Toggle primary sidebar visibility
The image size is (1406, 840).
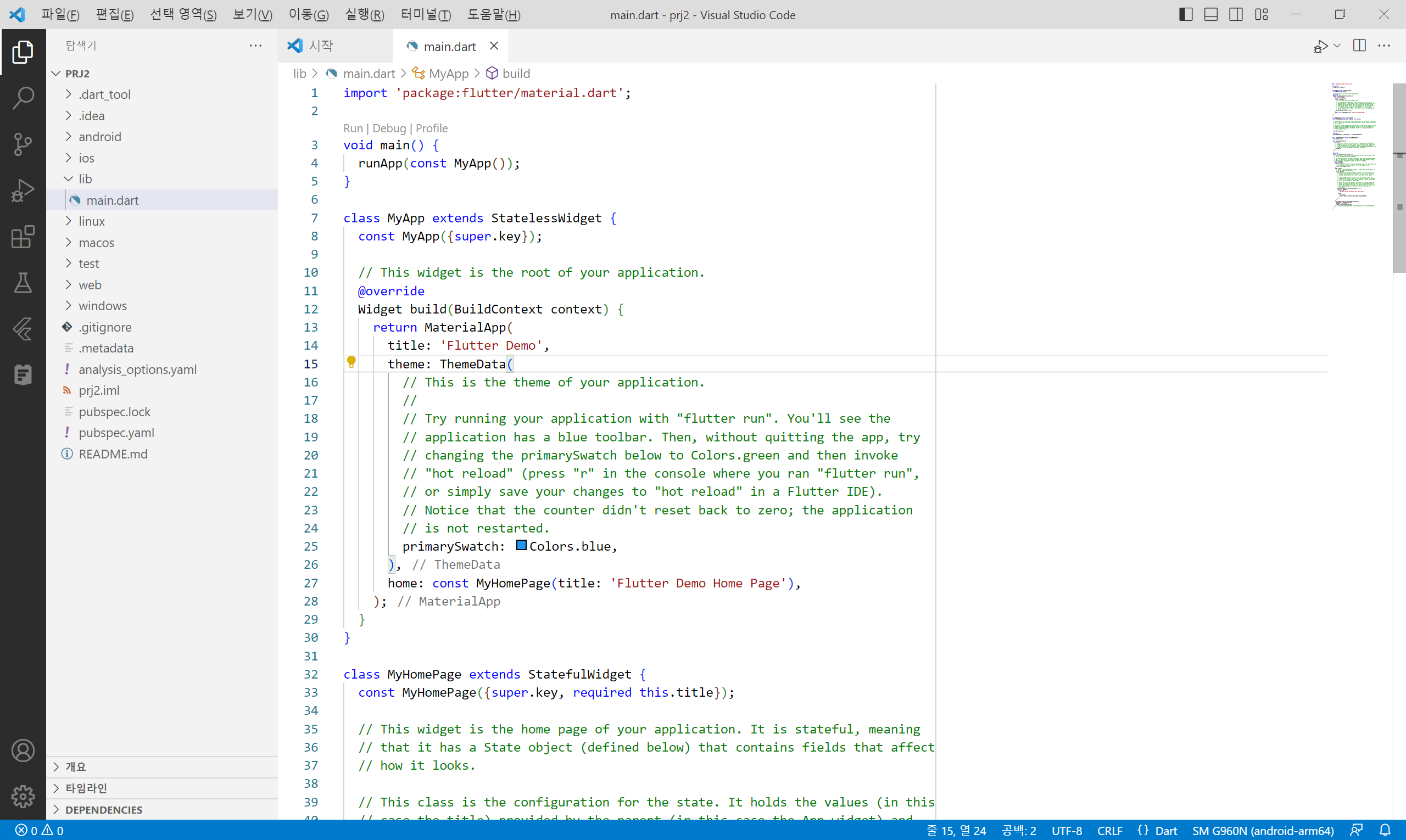tap(1186, 15)
